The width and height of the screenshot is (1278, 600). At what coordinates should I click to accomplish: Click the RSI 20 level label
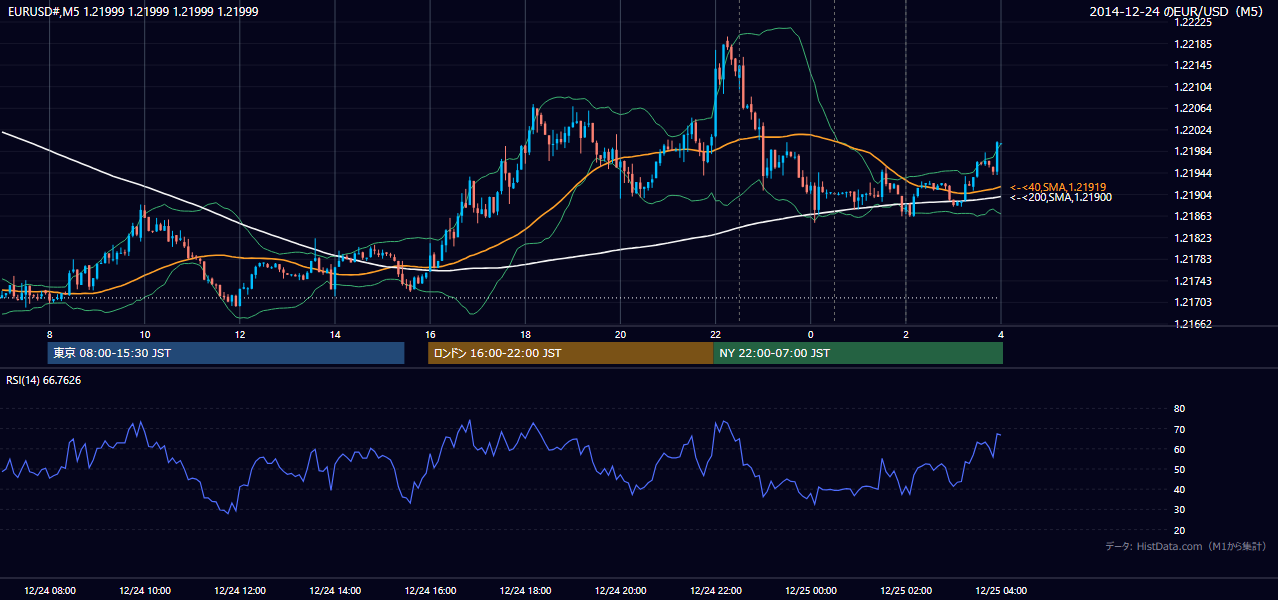coord(1179,530)
